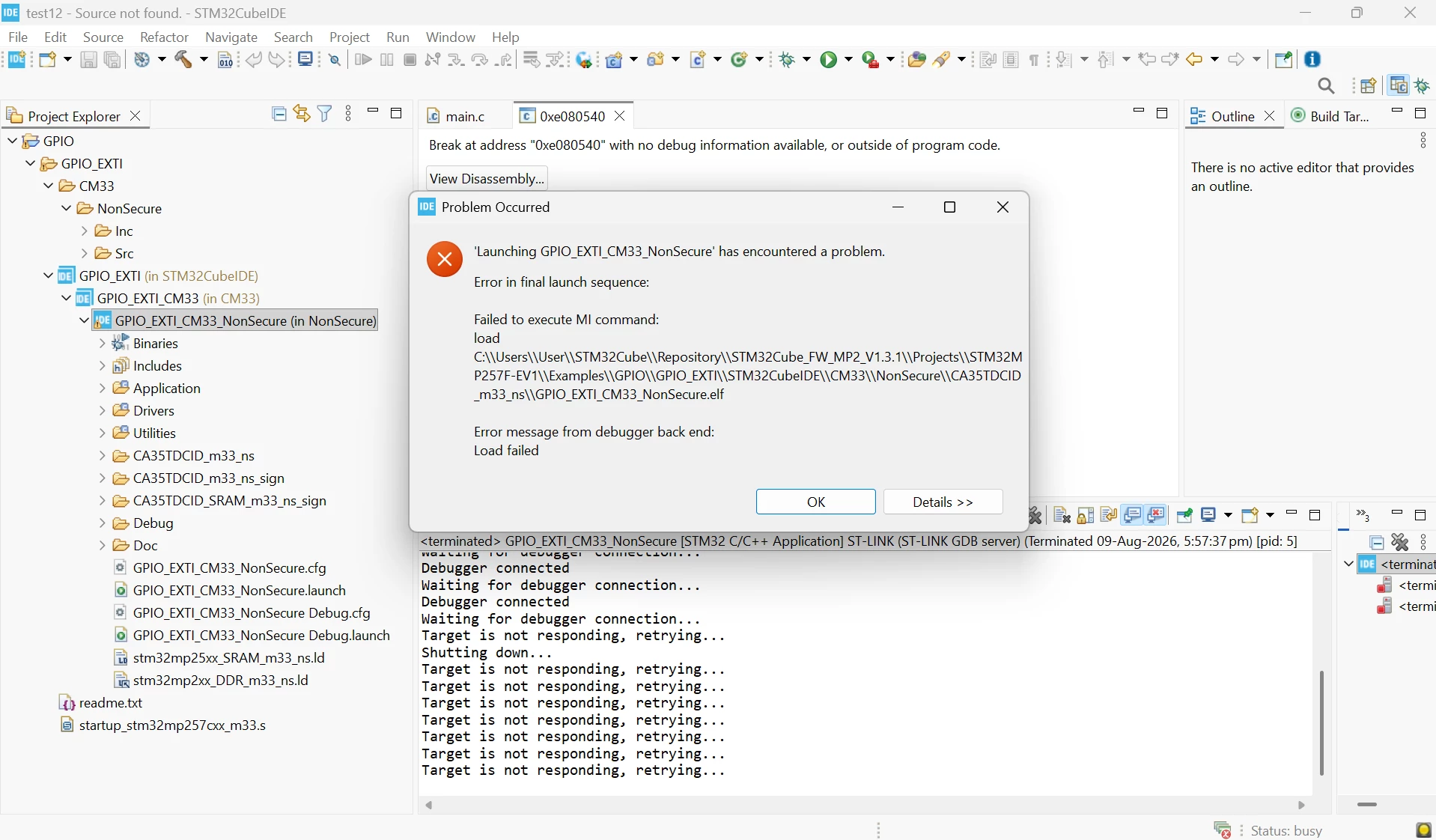Click the green bug Debug icon
Viewport: 1436px width, 840px height.
click(786, 60)
